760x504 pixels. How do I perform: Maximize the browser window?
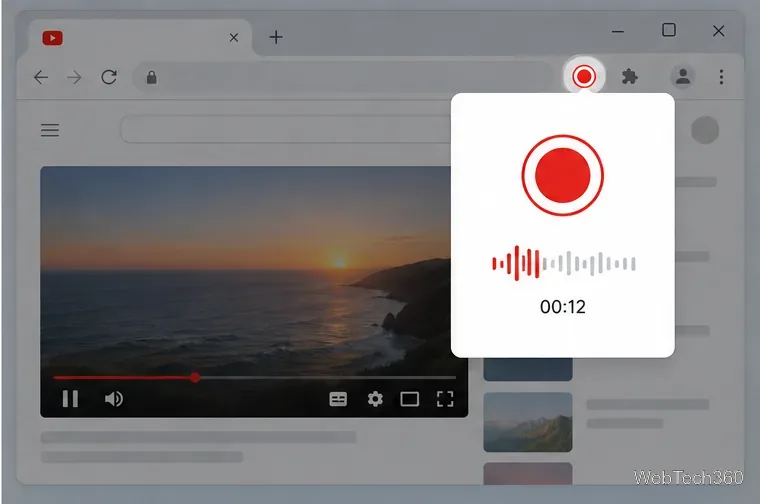tap(669, 30)
